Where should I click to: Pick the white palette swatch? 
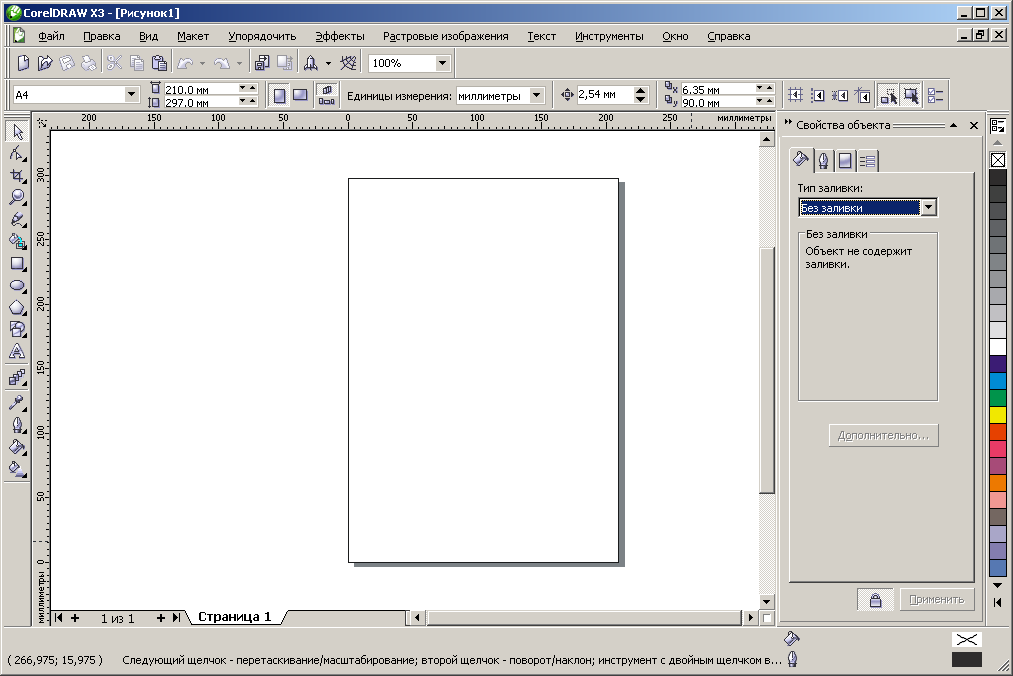997,347
